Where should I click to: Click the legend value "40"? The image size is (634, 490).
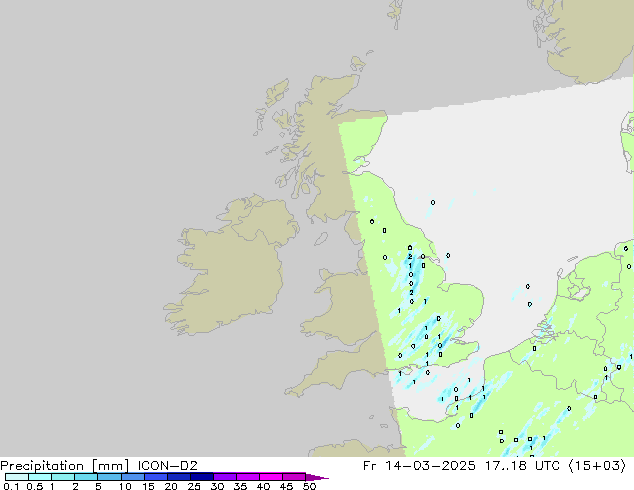pos(263,486)
